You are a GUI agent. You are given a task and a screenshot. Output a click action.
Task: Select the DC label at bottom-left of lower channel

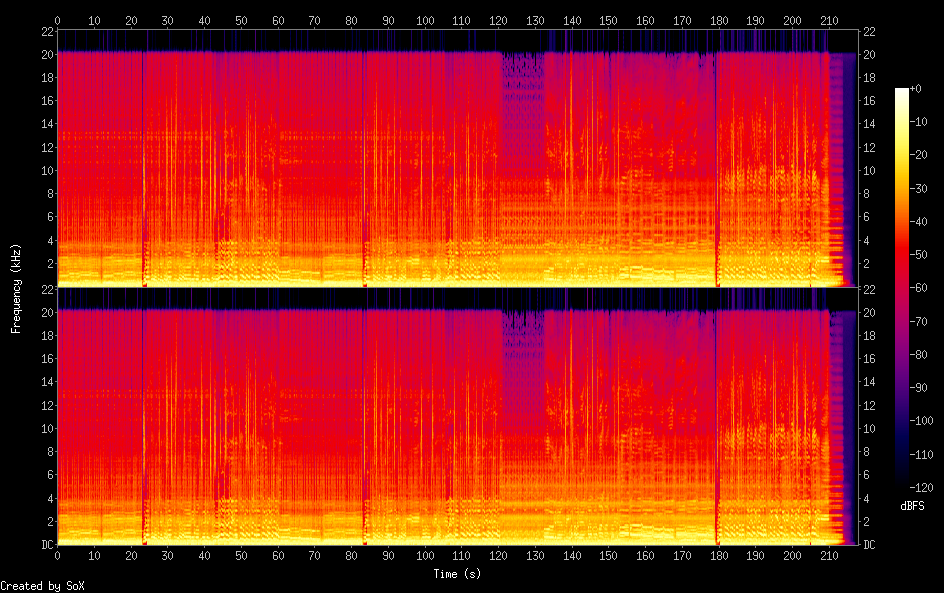click(x=45, y=545)
